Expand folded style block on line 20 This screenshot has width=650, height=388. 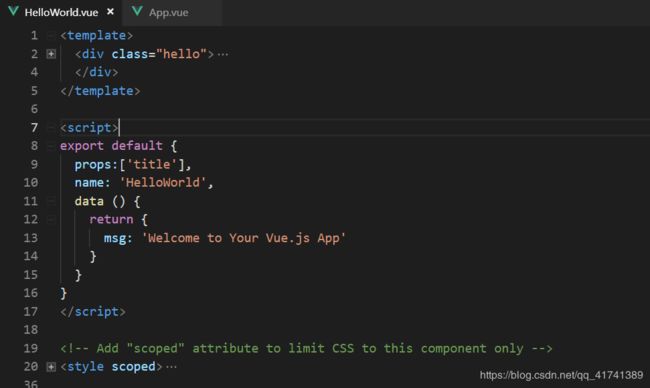click(51, 366)
